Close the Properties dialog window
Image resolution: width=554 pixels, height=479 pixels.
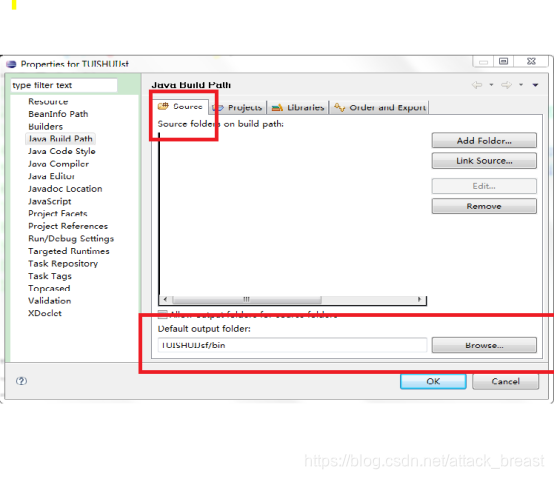coord(531,61)
